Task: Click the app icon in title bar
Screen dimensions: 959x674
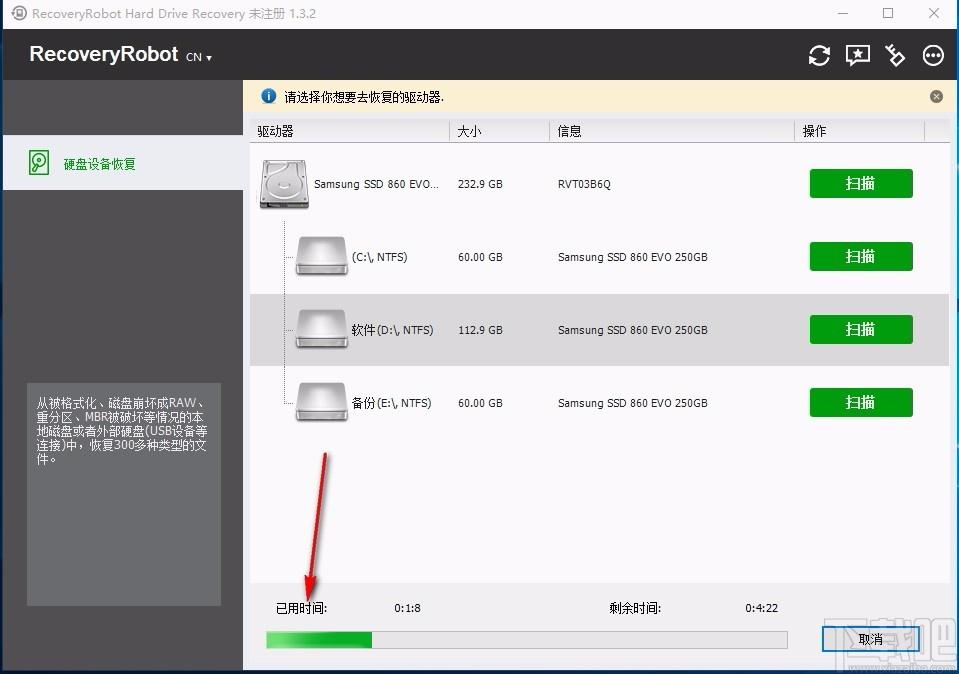Action: click(19, 13)
